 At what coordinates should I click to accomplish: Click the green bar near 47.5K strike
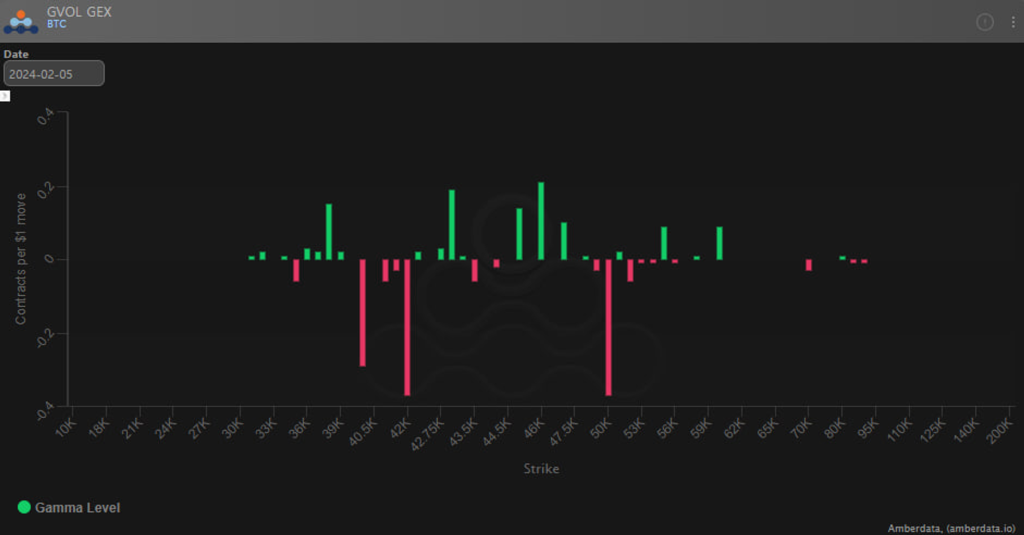point(564,241)
